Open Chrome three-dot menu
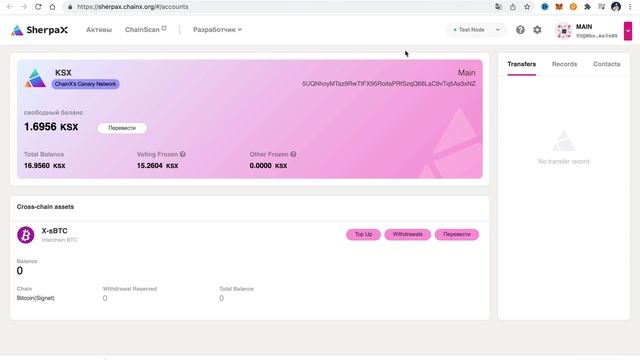The width and height of the screenshot is (640, 360). tap(630, 7)
